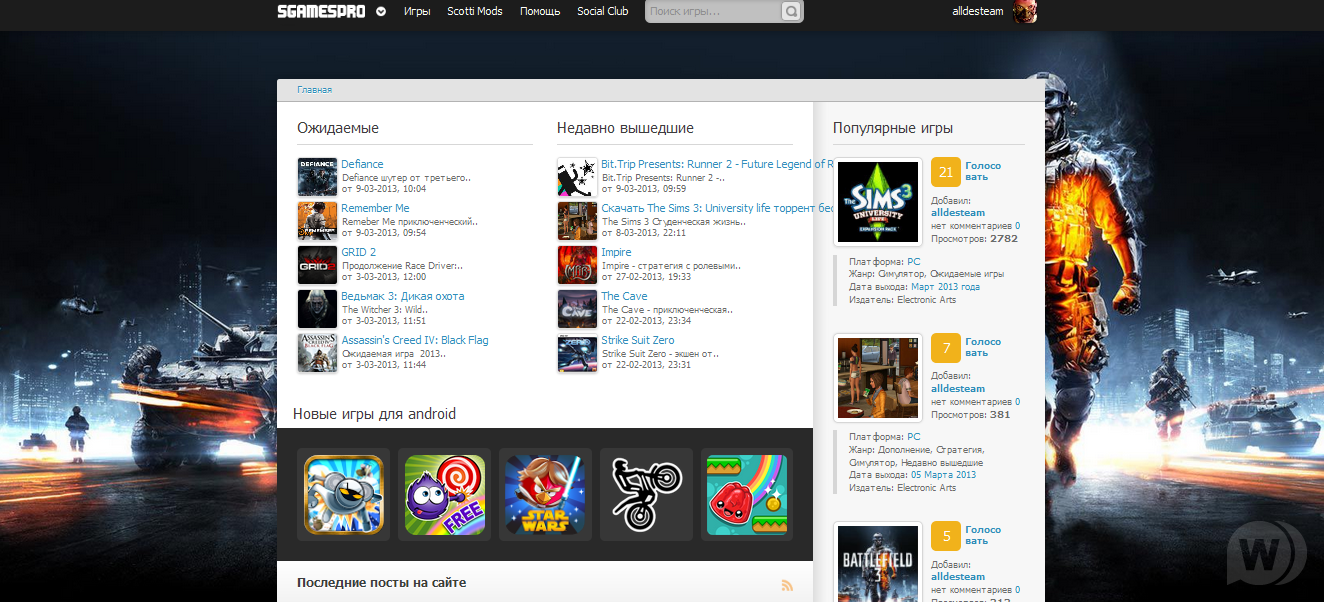The width and height of the screenshot is (1324, 602).
Task: Click Голосовать beside the 5 badge
Action: 983,535
